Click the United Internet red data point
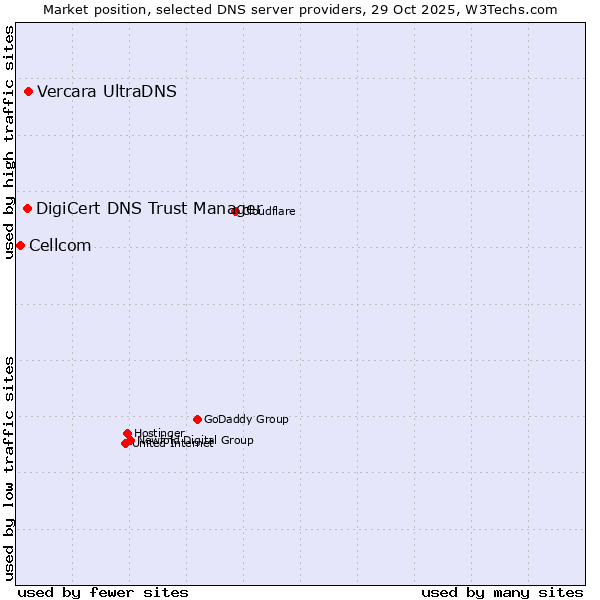The image size is (600, 600). click(125, 443)
